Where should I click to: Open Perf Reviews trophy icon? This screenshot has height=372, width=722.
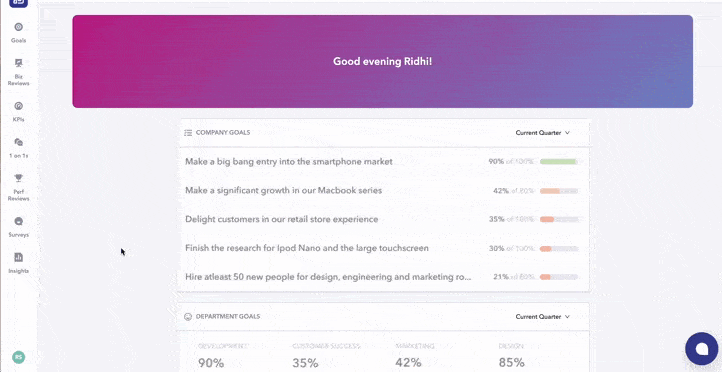[x=18, y=178]
